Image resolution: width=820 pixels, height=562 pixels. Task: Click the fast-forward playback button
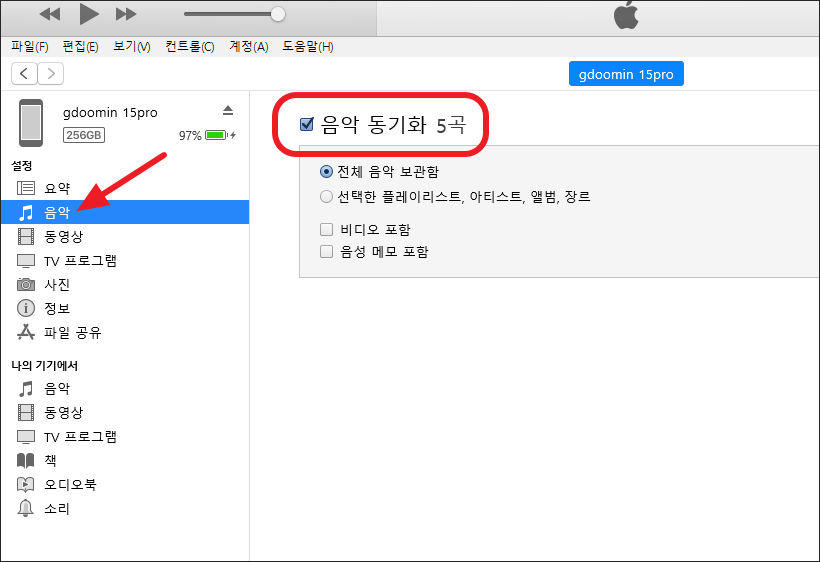[126, 14]
